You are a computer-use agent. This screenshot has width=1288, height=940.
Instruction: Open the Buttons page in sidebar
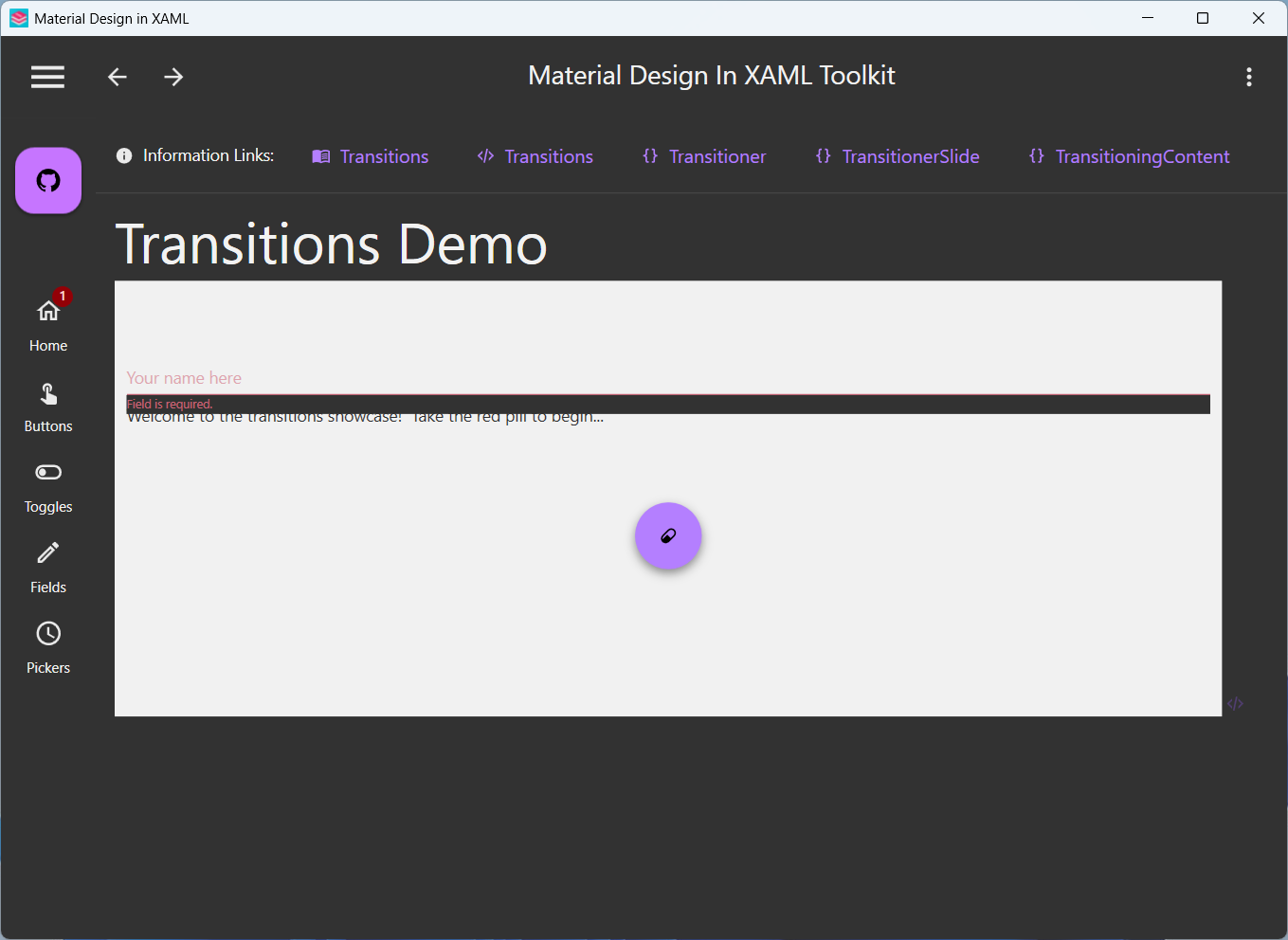(48, 407)
